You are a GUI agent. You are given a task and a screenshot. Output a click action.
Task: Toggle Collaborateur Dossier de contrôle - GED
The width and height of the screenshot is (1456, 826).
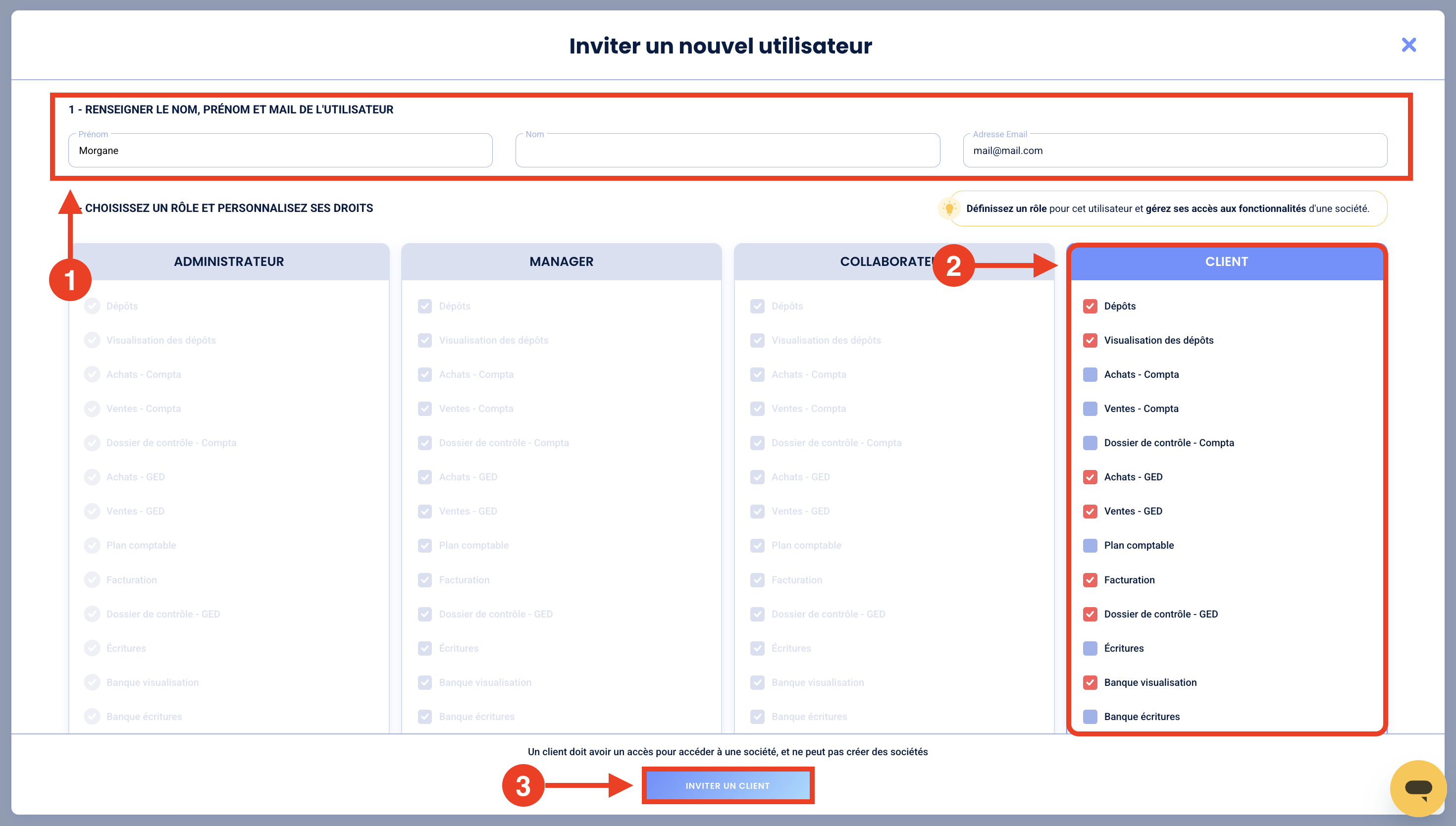[x=757, y=615]
